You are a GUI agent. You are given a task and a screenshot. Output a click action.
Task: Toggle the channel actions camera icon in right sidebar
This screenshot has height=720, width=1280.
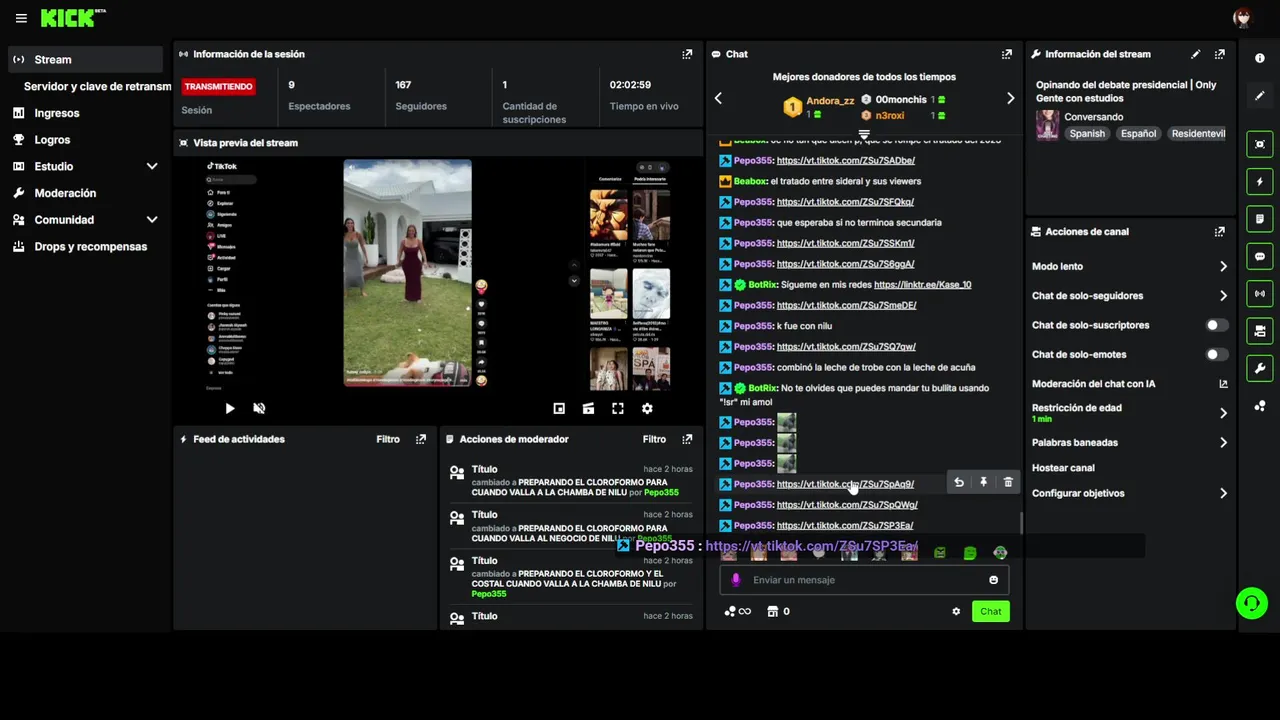pos(1260,331)
